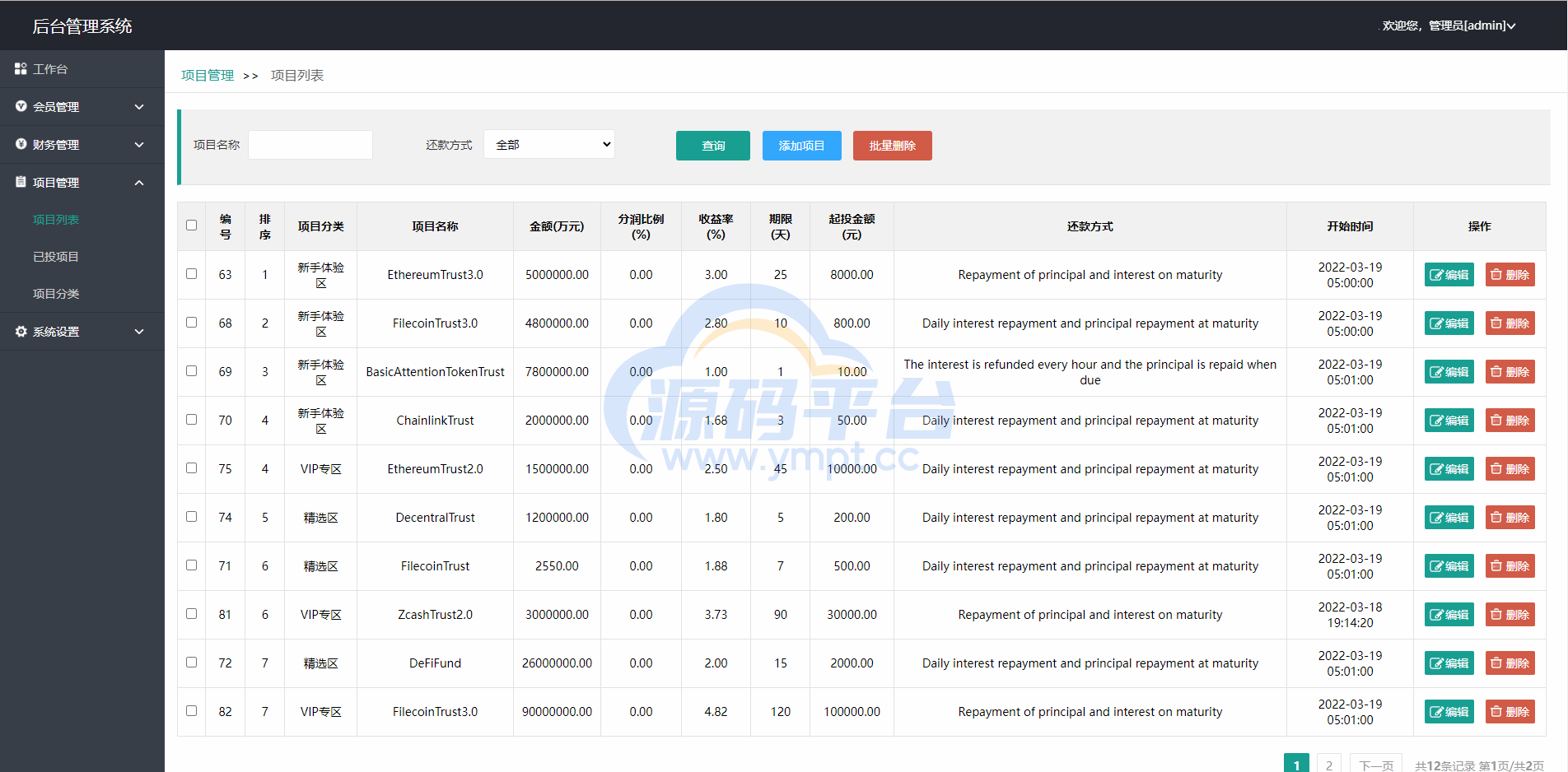Click the 系统设置 gear icon
The image size is (1568, 772).
pyautogui.click(x=21, y=332)
